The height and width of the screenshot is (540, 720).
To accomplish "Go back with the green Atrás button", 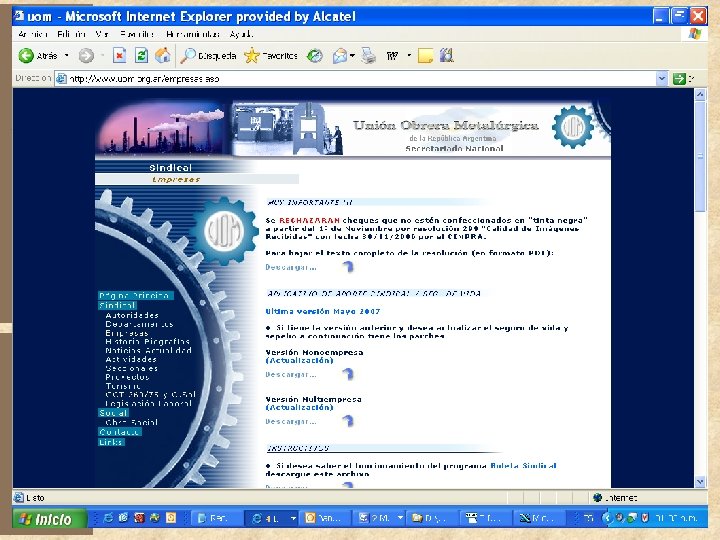I will [38, 56].
